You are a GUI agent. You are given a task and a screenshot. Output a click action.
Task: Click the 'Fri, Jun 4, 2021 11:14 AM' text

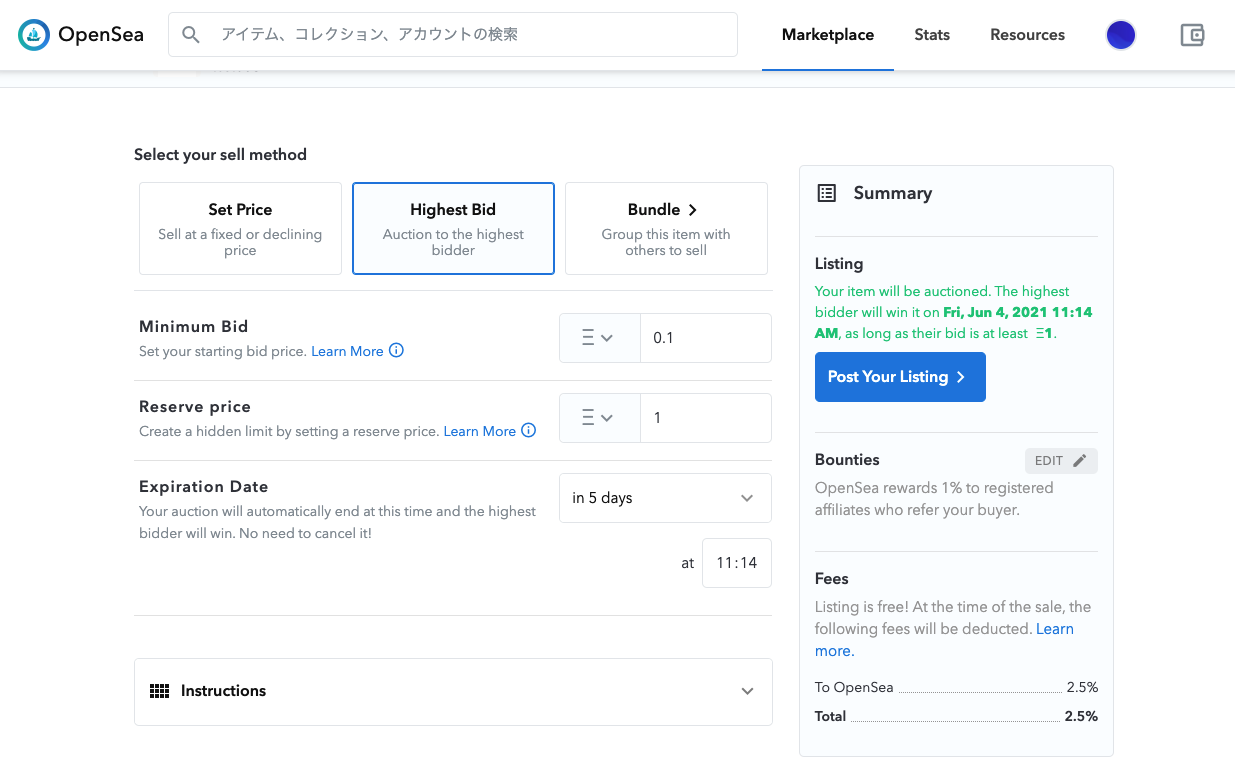[953, 322]
